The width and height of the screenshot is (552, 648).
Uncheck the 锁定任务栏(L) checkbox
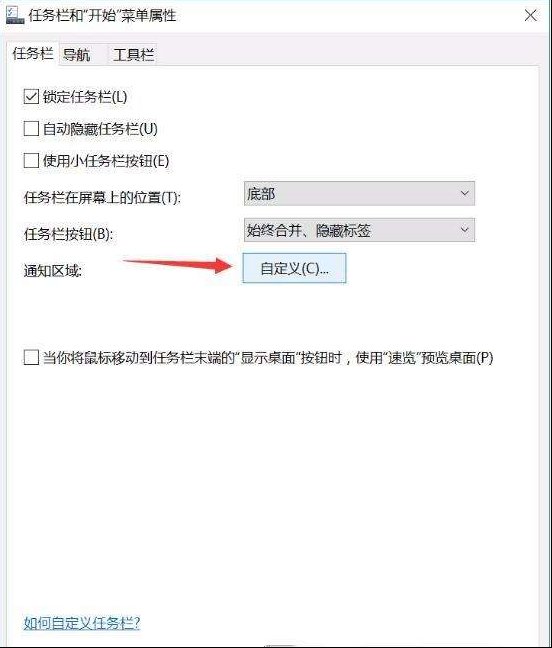pos(31,97)
